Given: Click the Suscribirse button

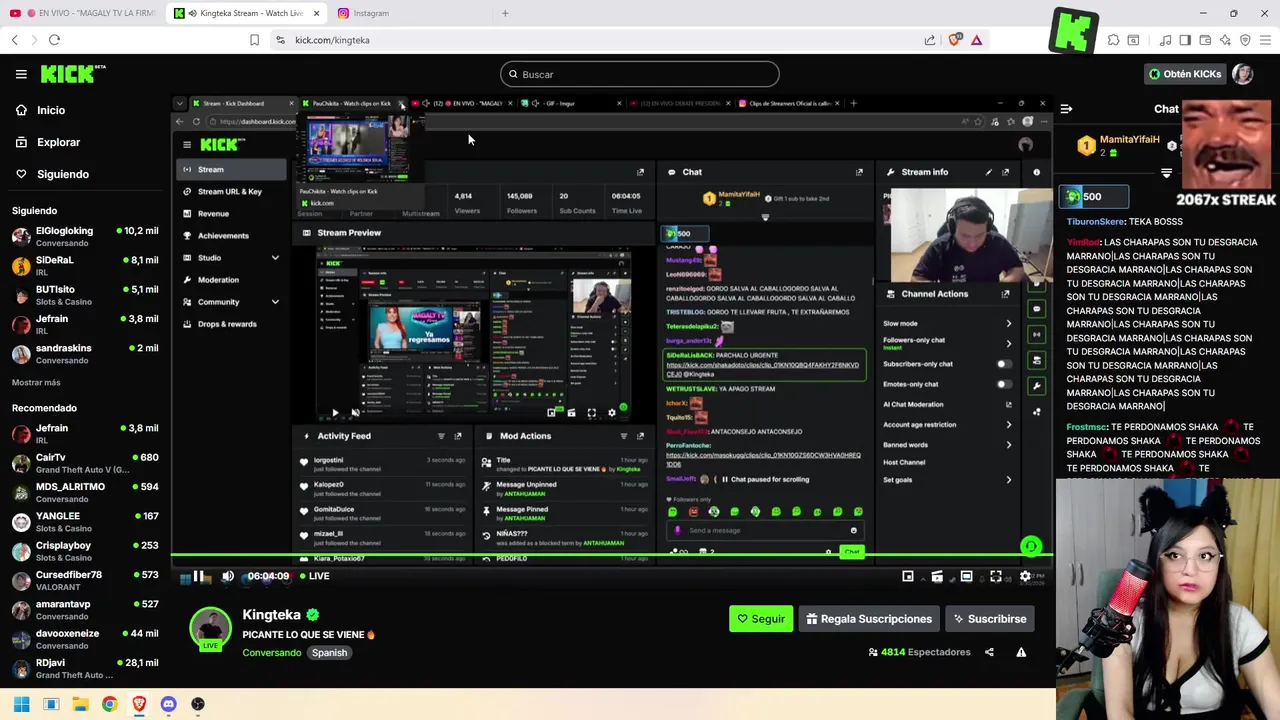Looking at the screenshot, I should click(x=989, y=619).
